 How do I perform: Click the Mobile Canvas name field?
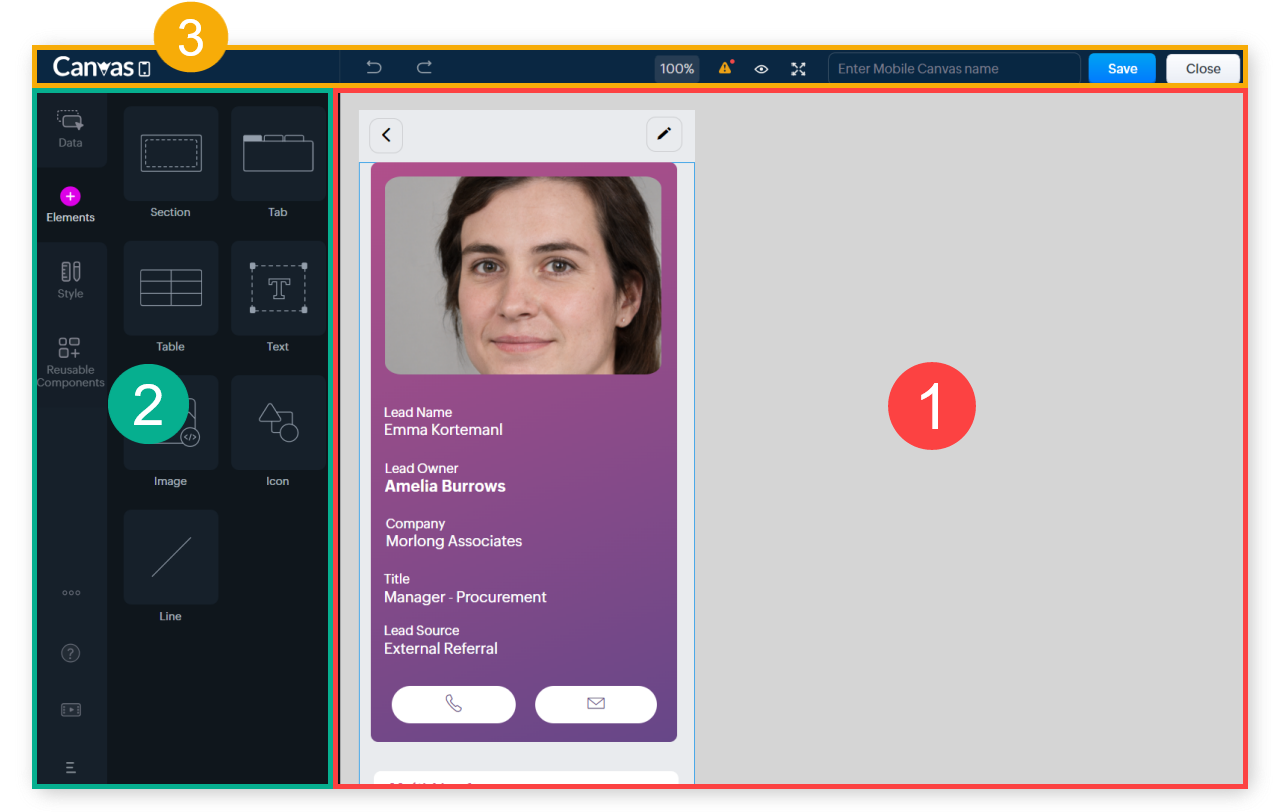point(953,69)
